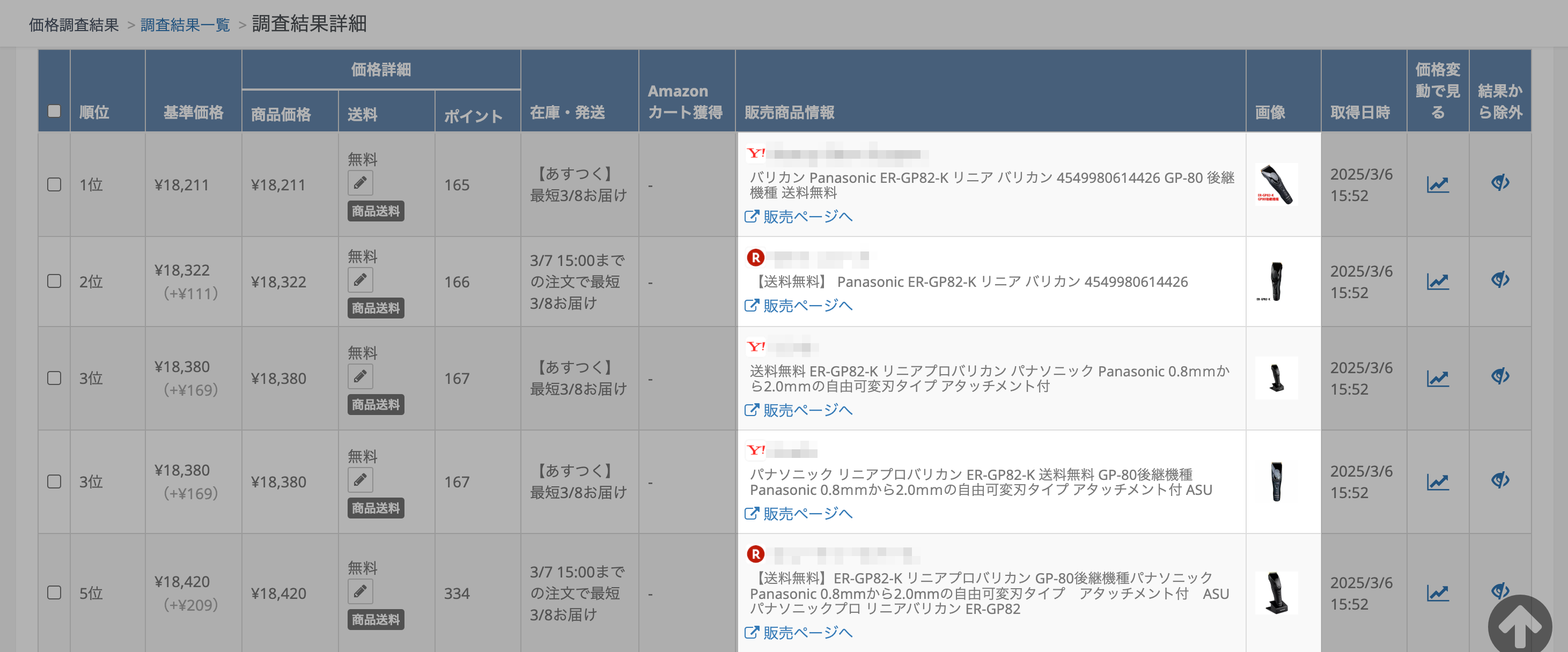Open price trend chart for 1位 row

pyautogui.click(x=1437, y=184)
